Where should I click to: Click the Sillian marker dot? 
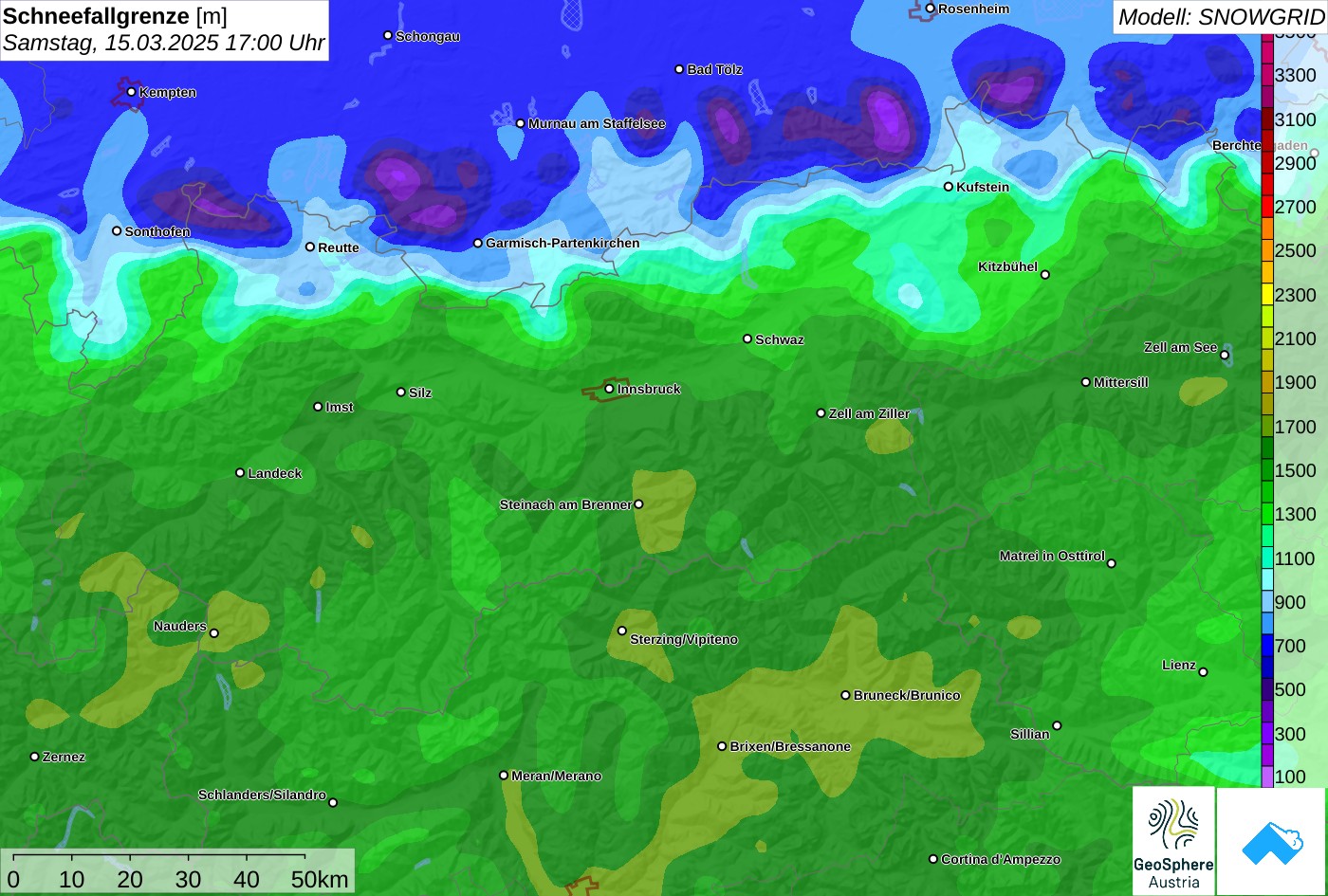tap(1057, 726)
